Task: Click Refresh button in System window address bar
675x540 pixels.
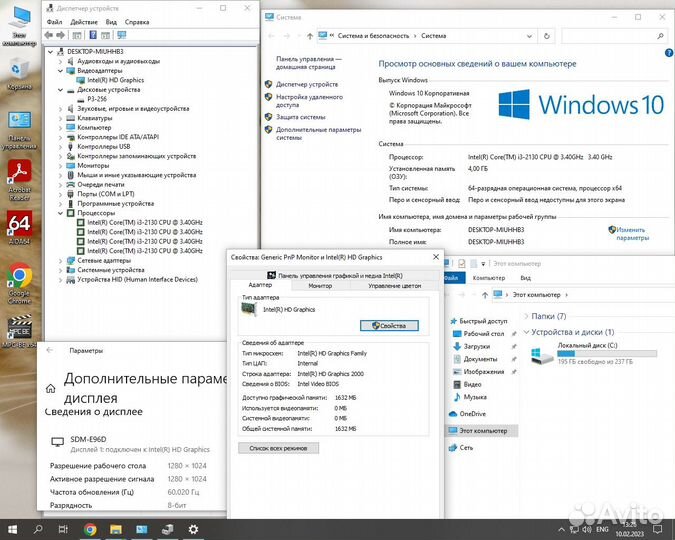Action: pos(547,36)
